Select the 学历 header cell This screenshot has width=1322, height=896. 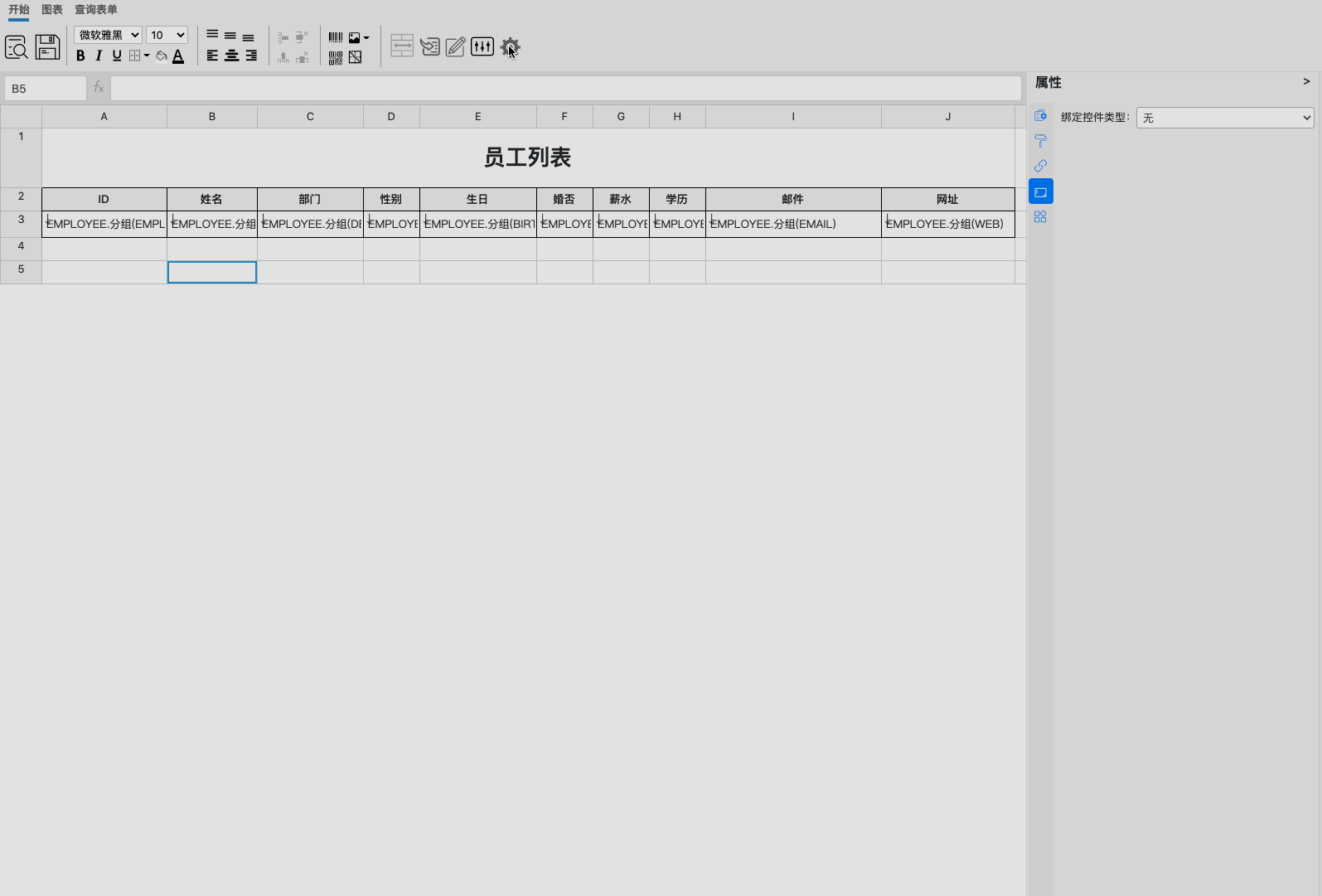(677, 200)
